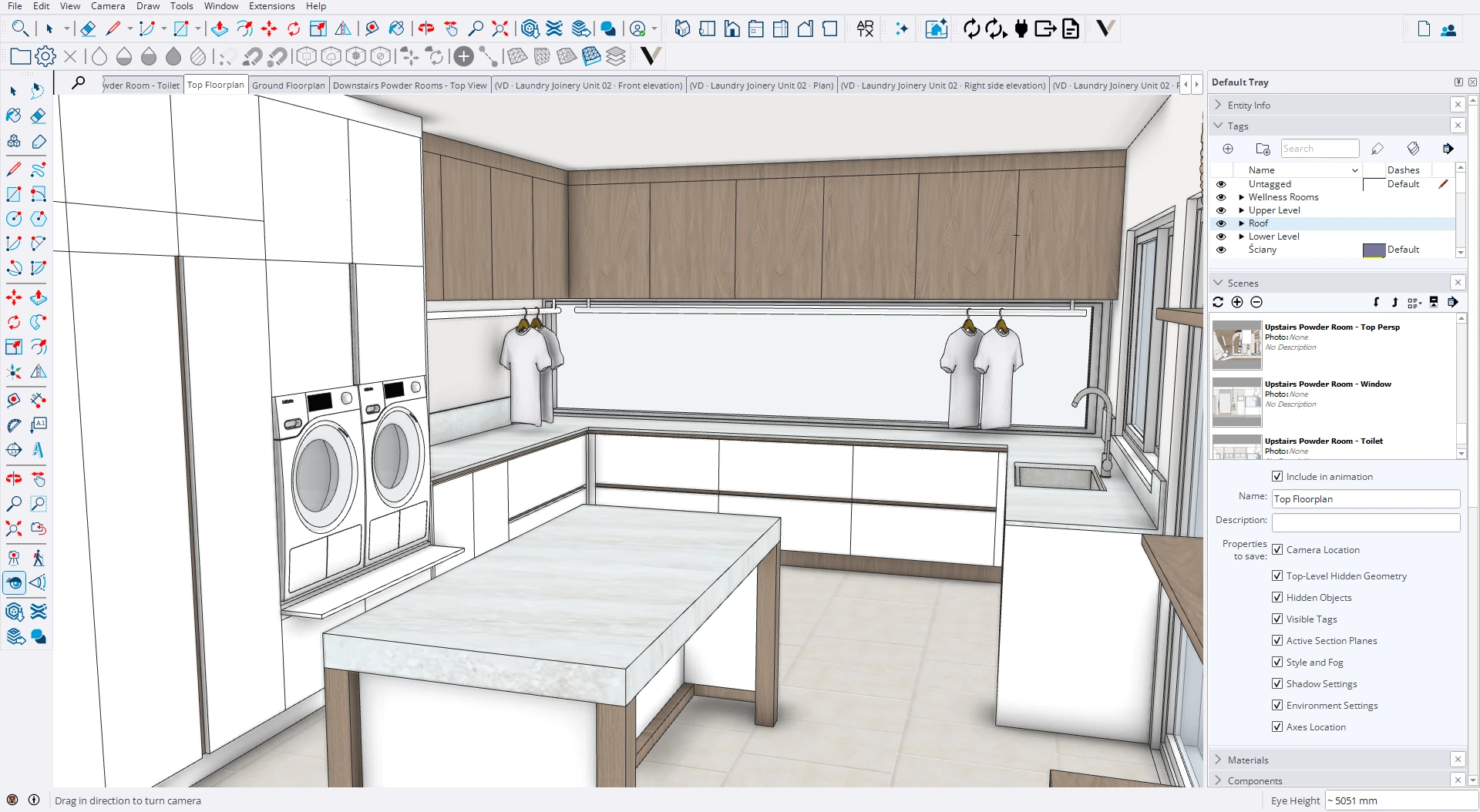1480x812 pixels.
Task: Expand the Roof tag folder
Action: coord(1242,223)
